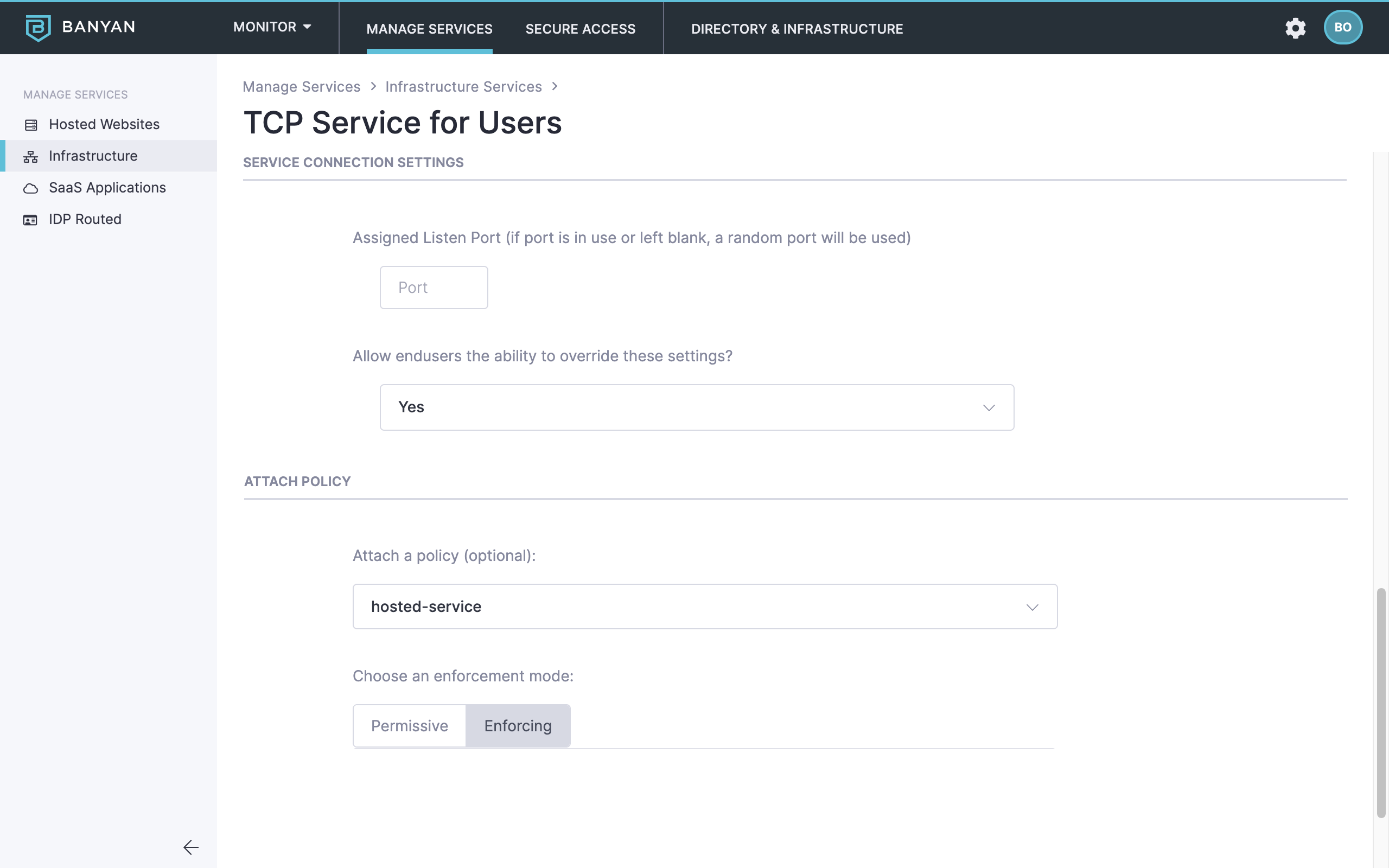Click the BO user avatar
This screenshot has width=1389, height=868.
pos(1342,28)
